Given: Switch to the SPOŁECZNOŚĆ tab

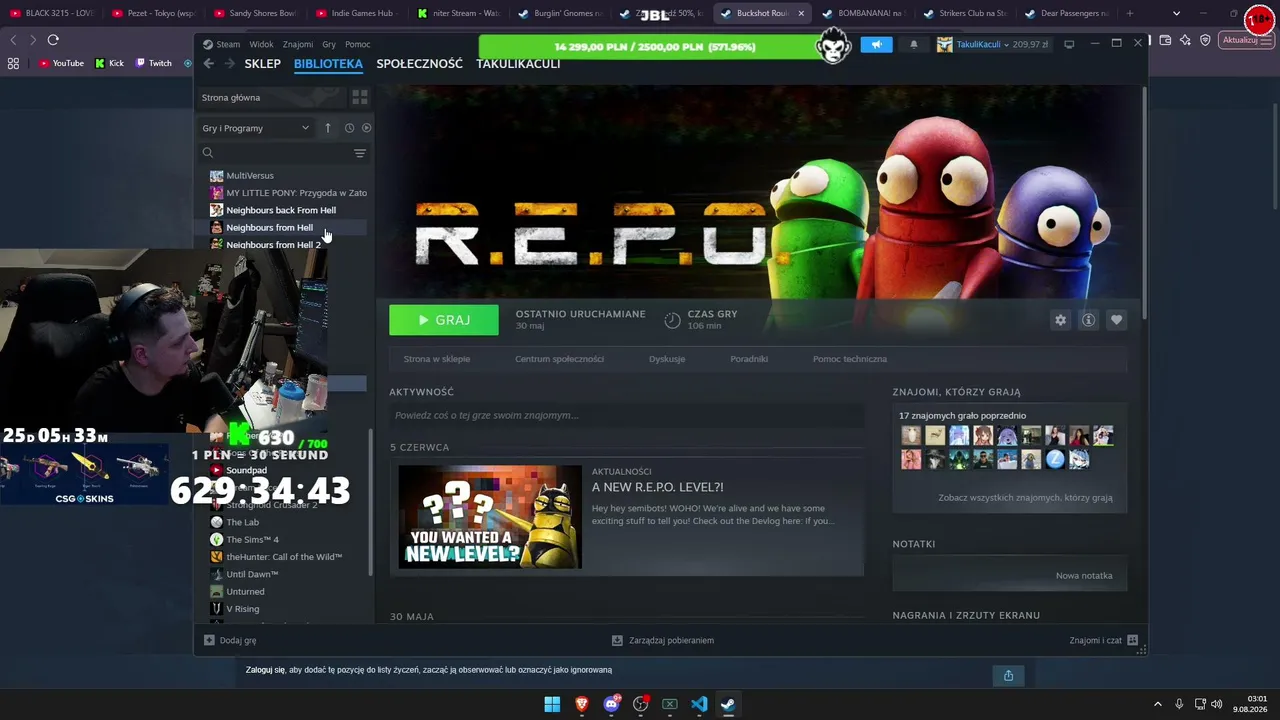Looking at the screenshot, I should (419, 63).
